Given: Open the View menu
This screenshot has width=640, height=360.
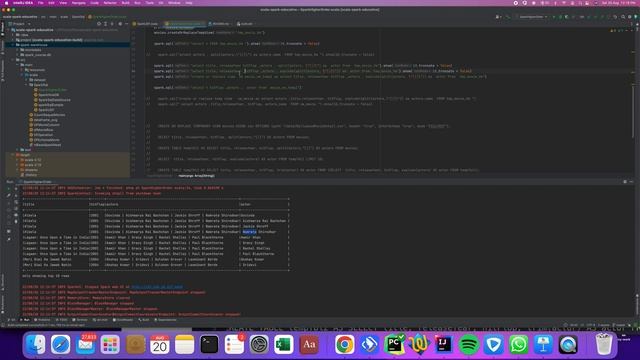Looking at the screenshot, I should point(63,3).
